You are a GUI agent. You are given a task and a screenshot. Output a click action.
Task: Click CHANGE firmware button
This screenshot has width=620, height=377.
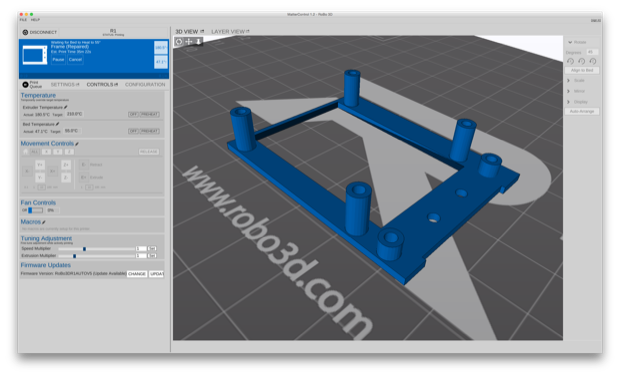pyautogui.click(x=137, y=274)
